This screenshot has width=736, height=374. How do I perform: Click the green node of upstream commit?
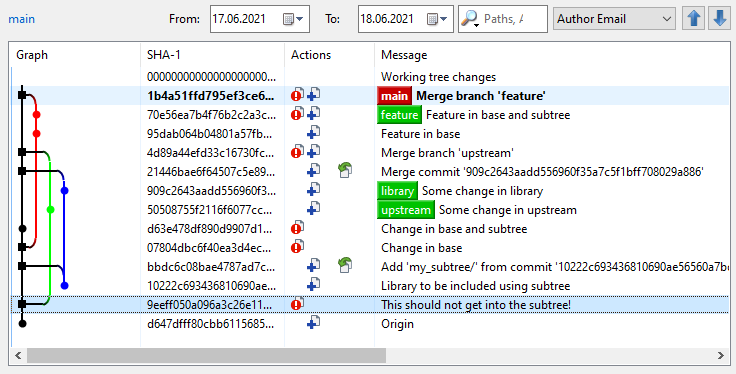[51, 209]
